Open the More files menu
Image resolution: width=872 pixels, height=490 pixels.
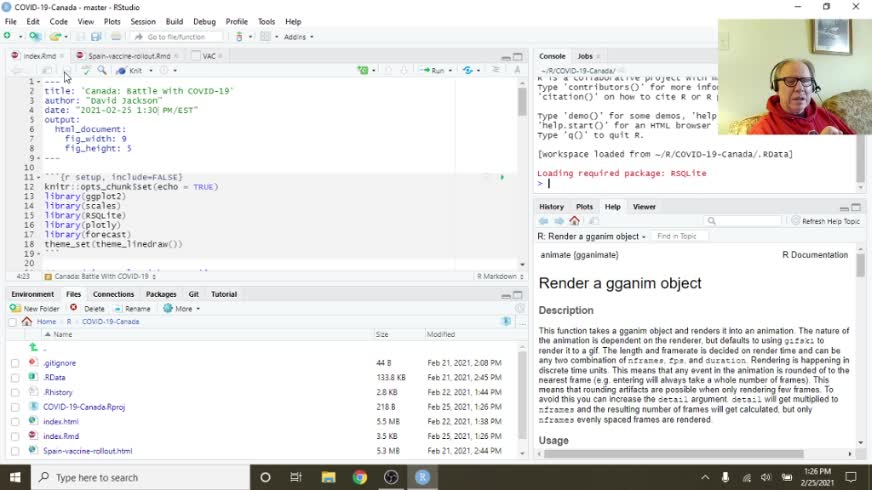pos(182,309)
